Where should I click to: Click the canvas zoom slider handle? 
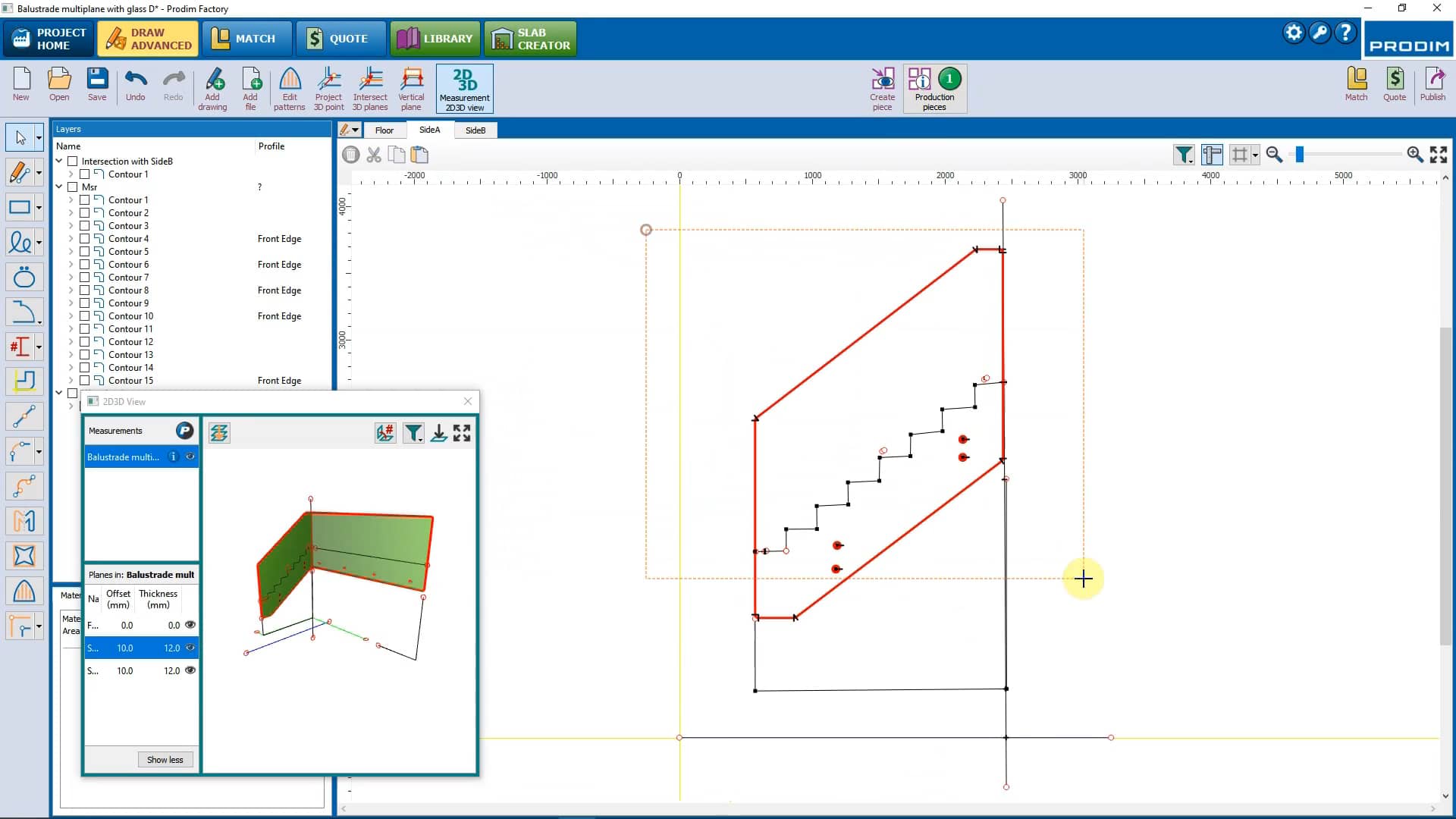tap(1300, 155)
